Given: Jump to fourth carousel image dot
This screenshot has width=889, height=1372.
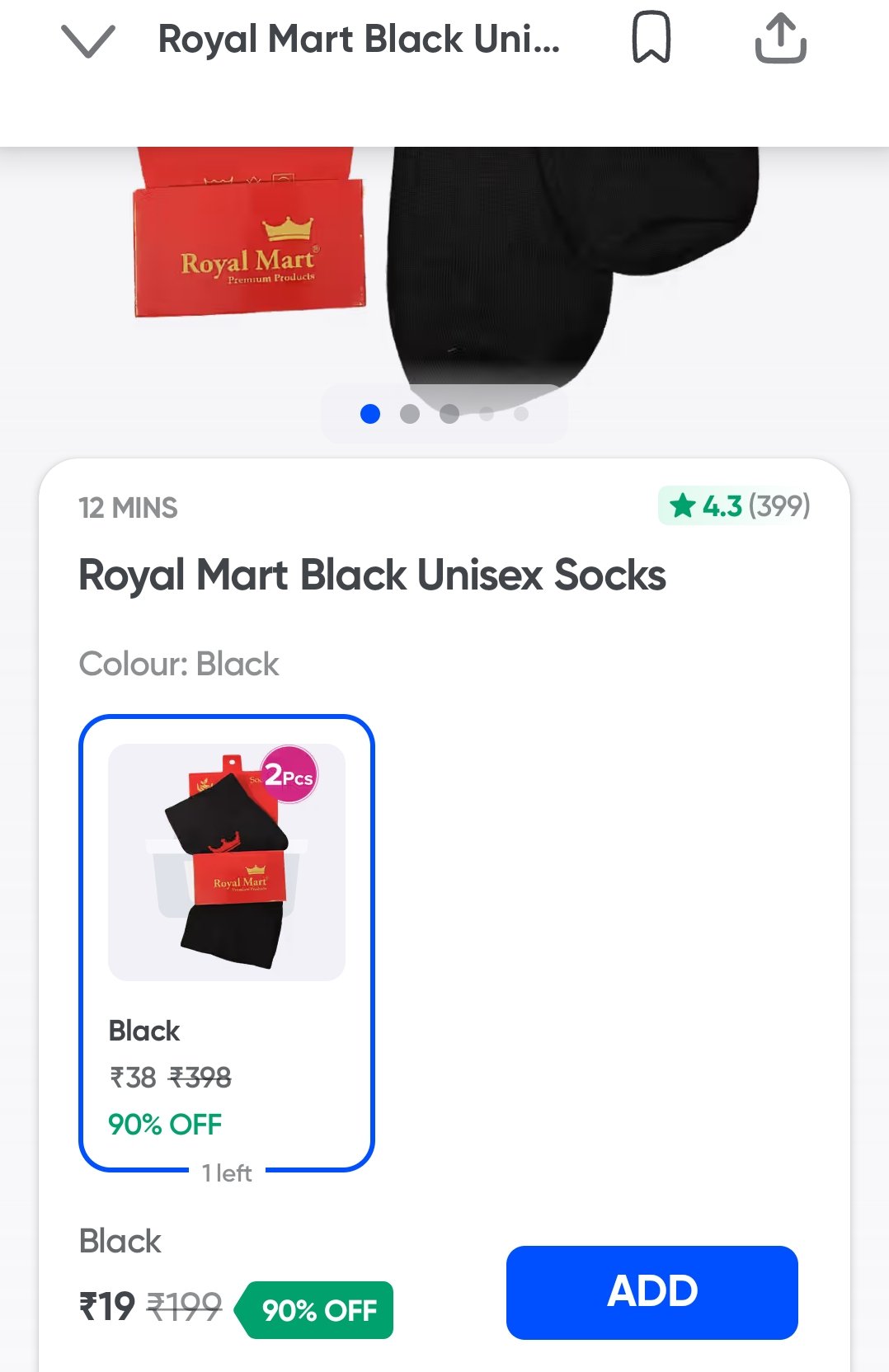Looking at the screenshot, I should [x=487, y=414].
